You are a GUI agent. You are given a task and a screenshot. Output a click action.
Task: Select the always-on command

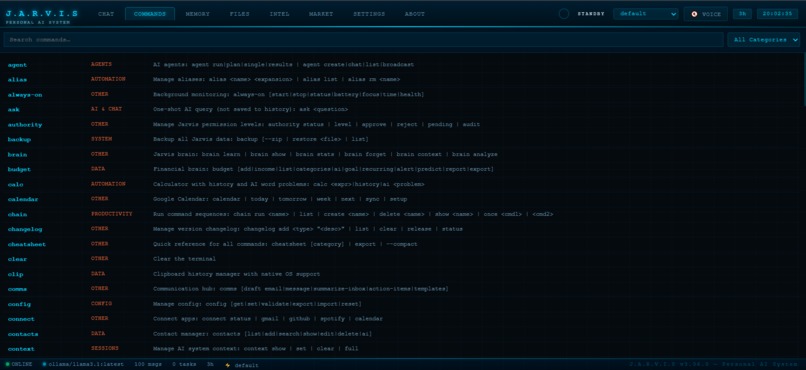(x=25, y=95)
